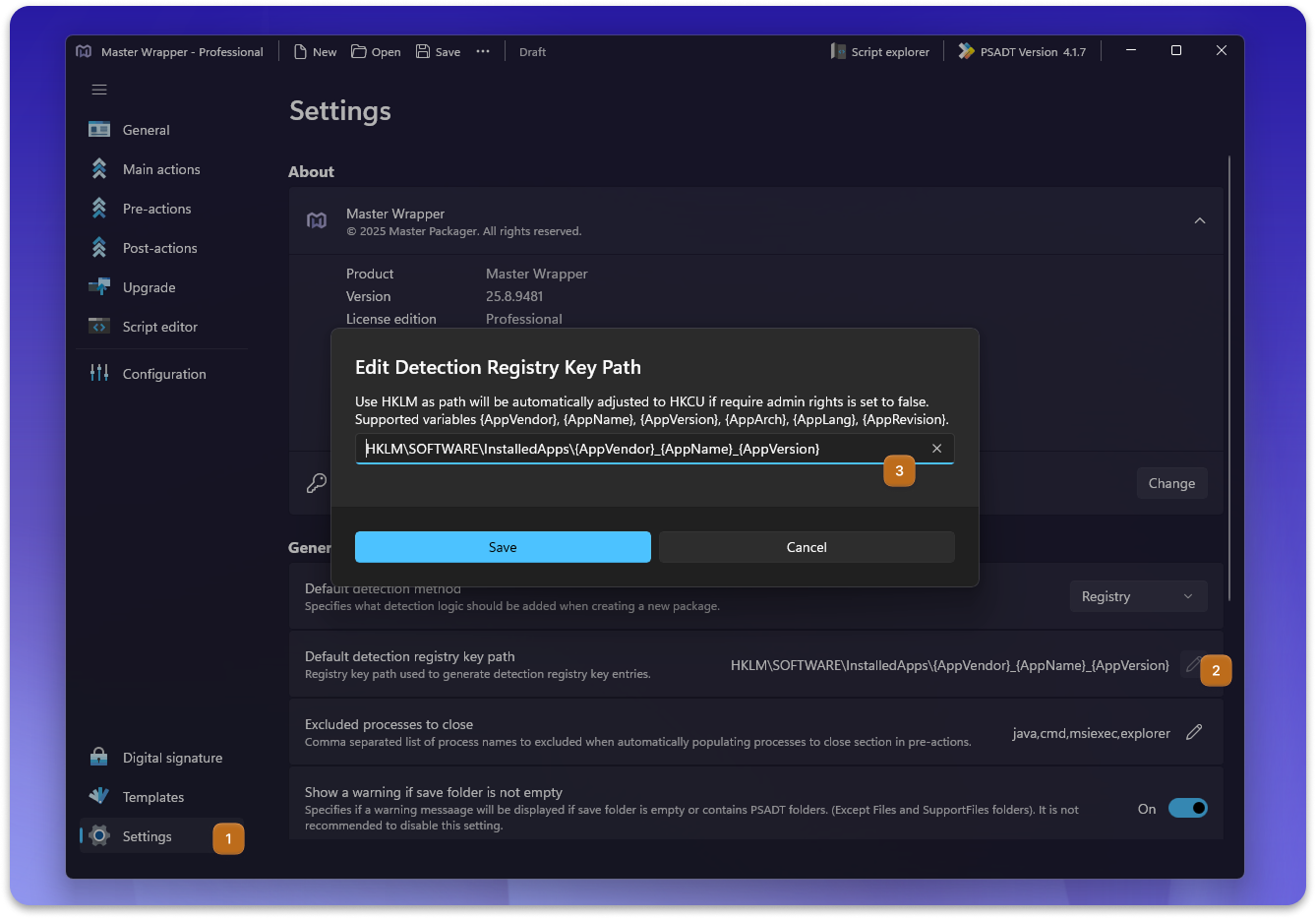
Task: Open the Digital signature page
Action: pos(171,758)
